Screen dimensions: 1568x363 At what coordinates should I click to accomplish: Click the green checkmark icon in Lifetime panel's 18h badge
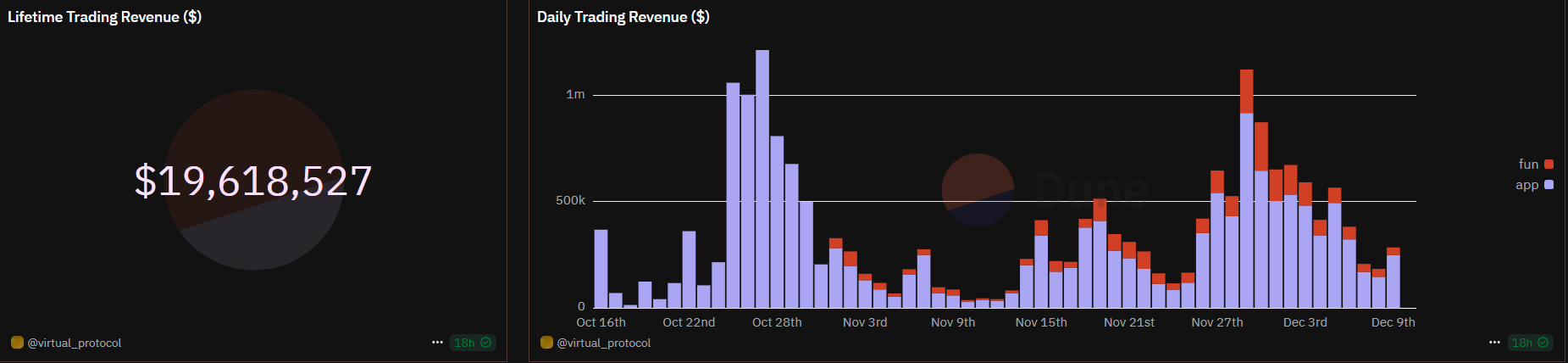pyautogui.click(x=486, y=343)
